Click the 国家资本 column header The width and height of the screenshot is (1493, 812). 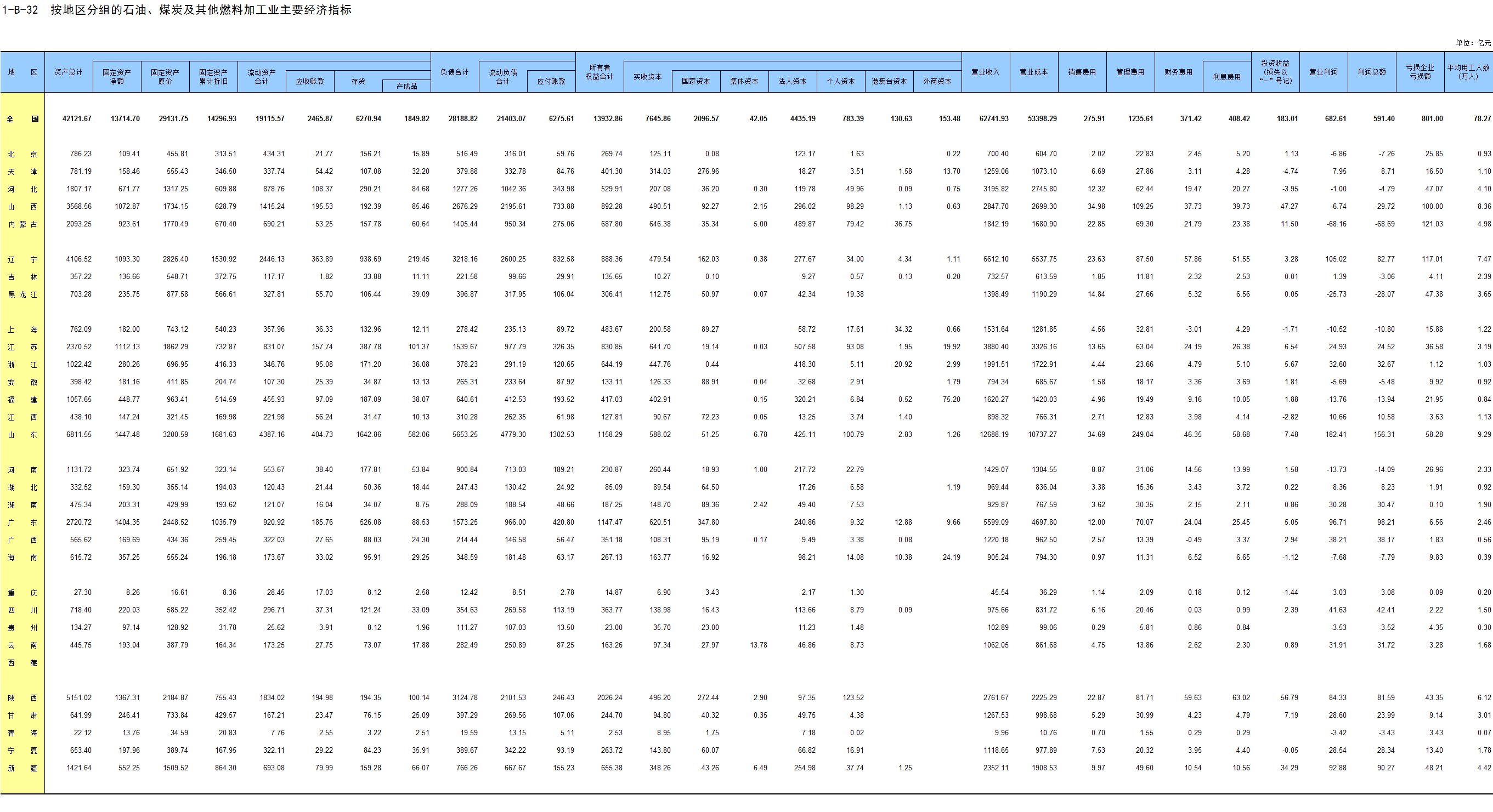click(695, 82)
